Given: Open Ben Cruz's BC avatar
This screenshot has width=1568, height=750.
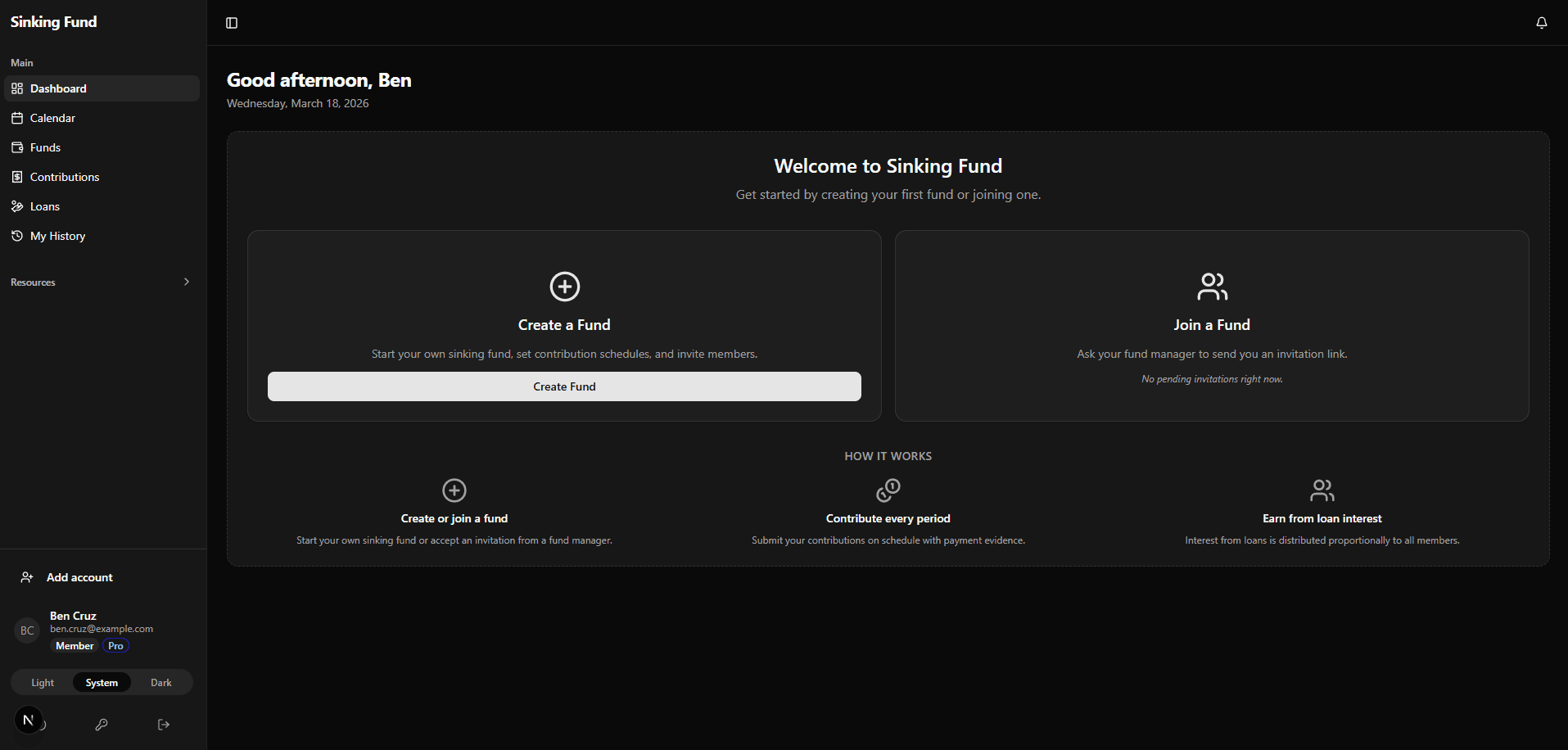Looking at the screenshot, I should pos(27,630).
